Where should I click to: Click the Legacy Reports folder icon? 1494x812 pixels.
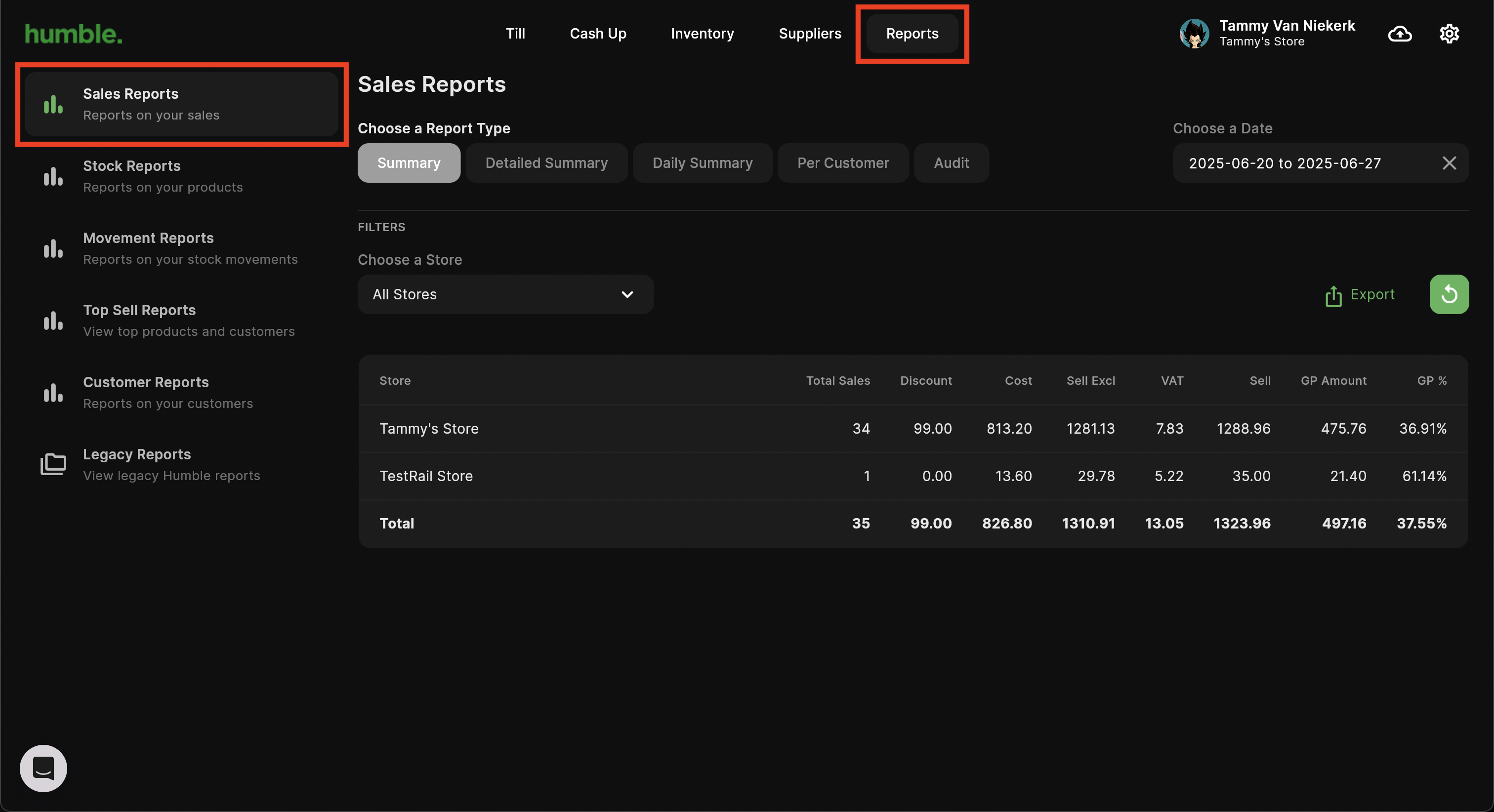(x=53, y=464)
